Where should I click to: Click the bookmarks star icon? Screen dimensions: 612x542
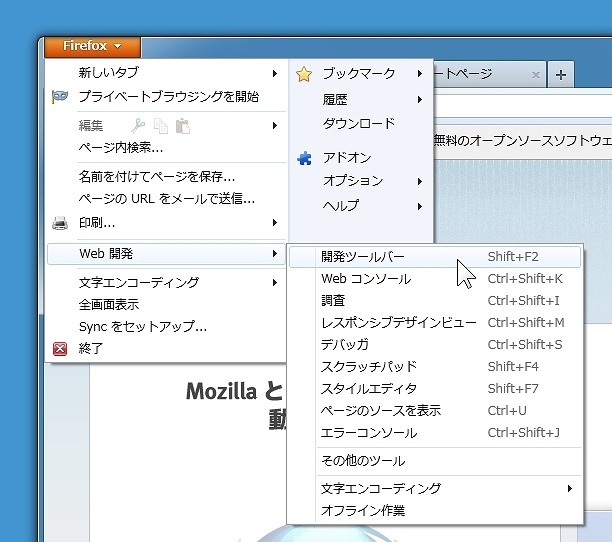[x=304, y=74]
